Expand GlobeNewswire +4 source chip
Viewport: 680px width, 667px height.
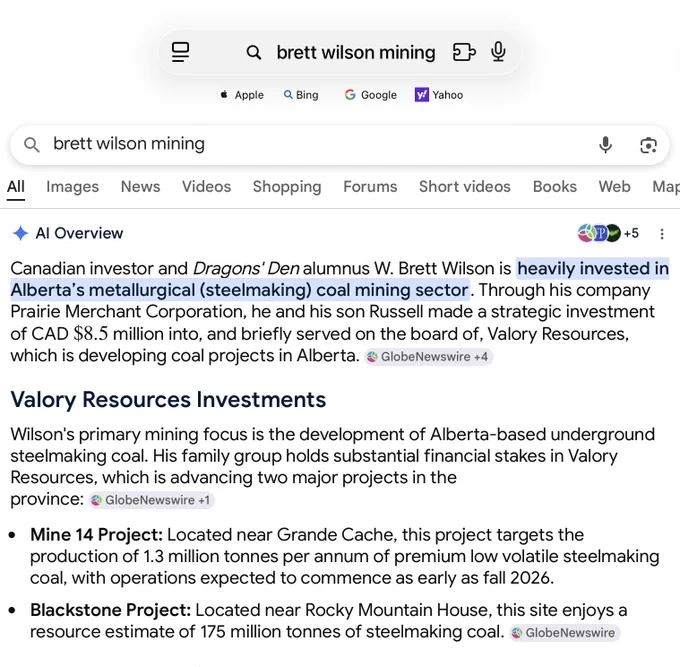click(428, 356)
